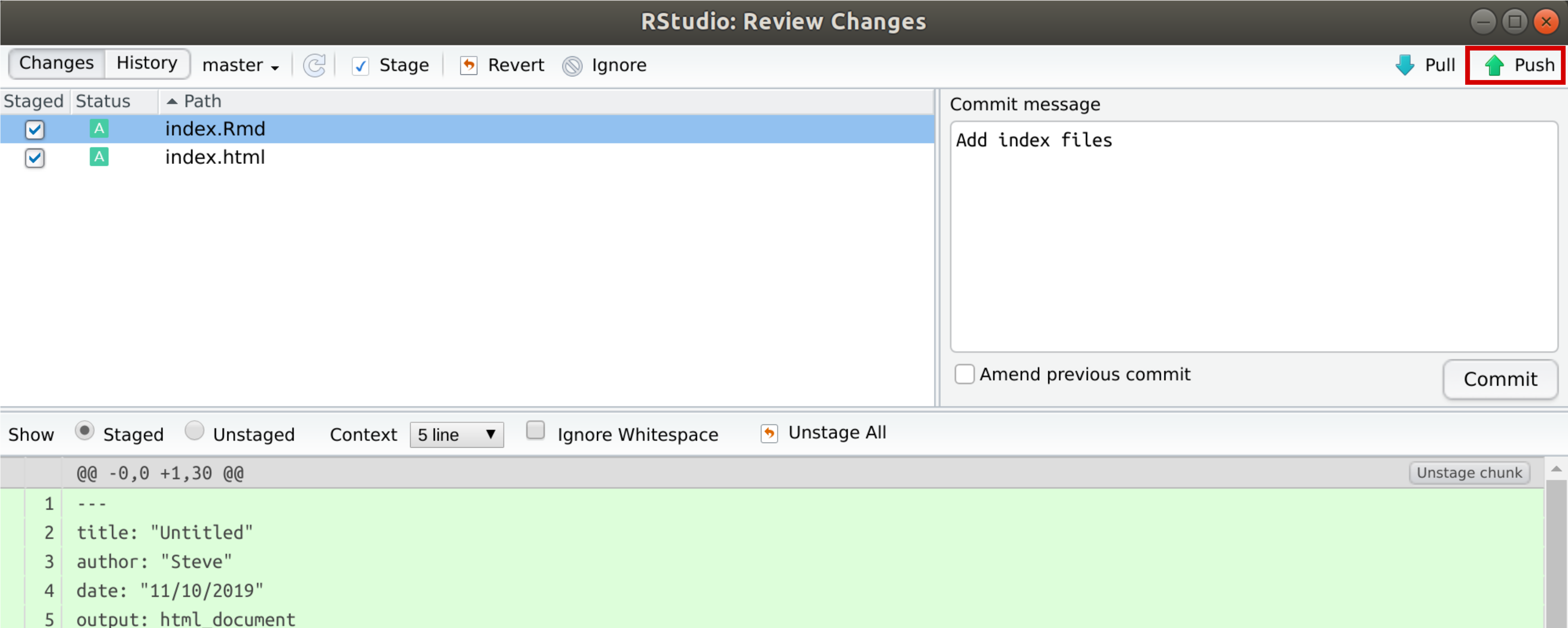Click the refresh icon in toolbar
The height and width of the screenshot is (628, 1568).
pos(315,65)
